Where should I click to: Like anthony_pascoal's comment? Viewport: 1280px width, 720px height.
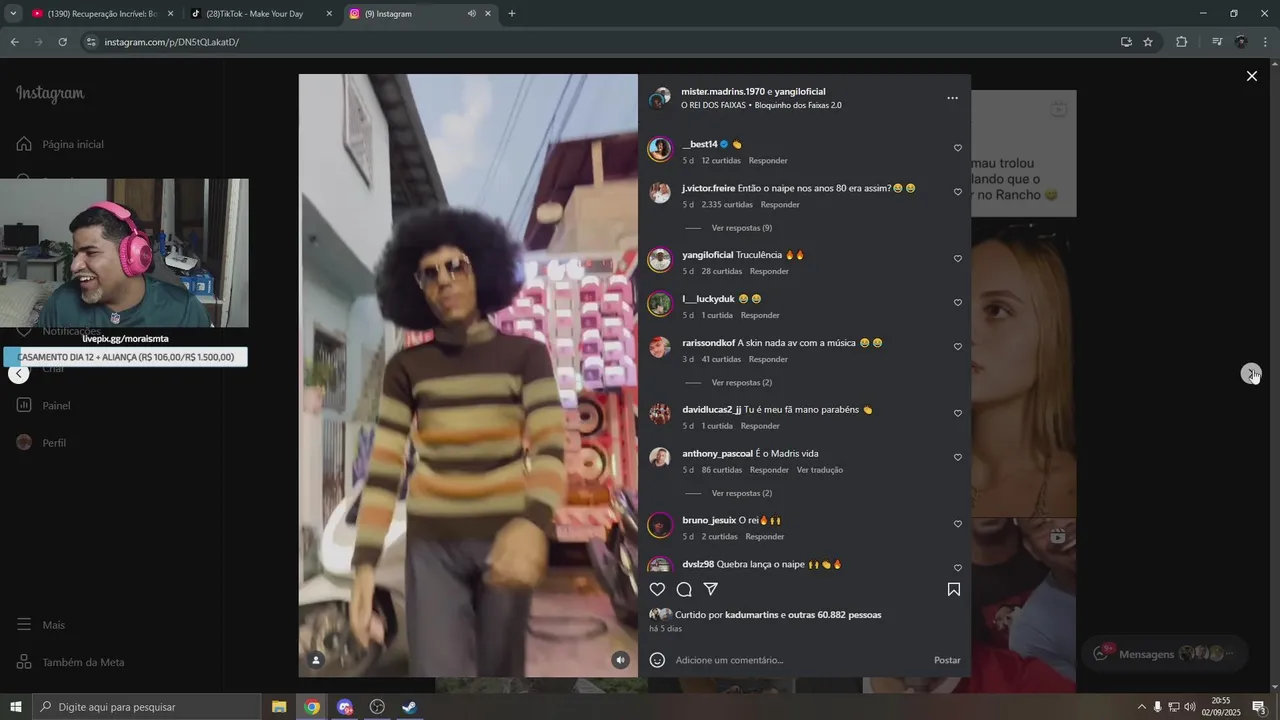pyautogui.click(x=957, y=458)
